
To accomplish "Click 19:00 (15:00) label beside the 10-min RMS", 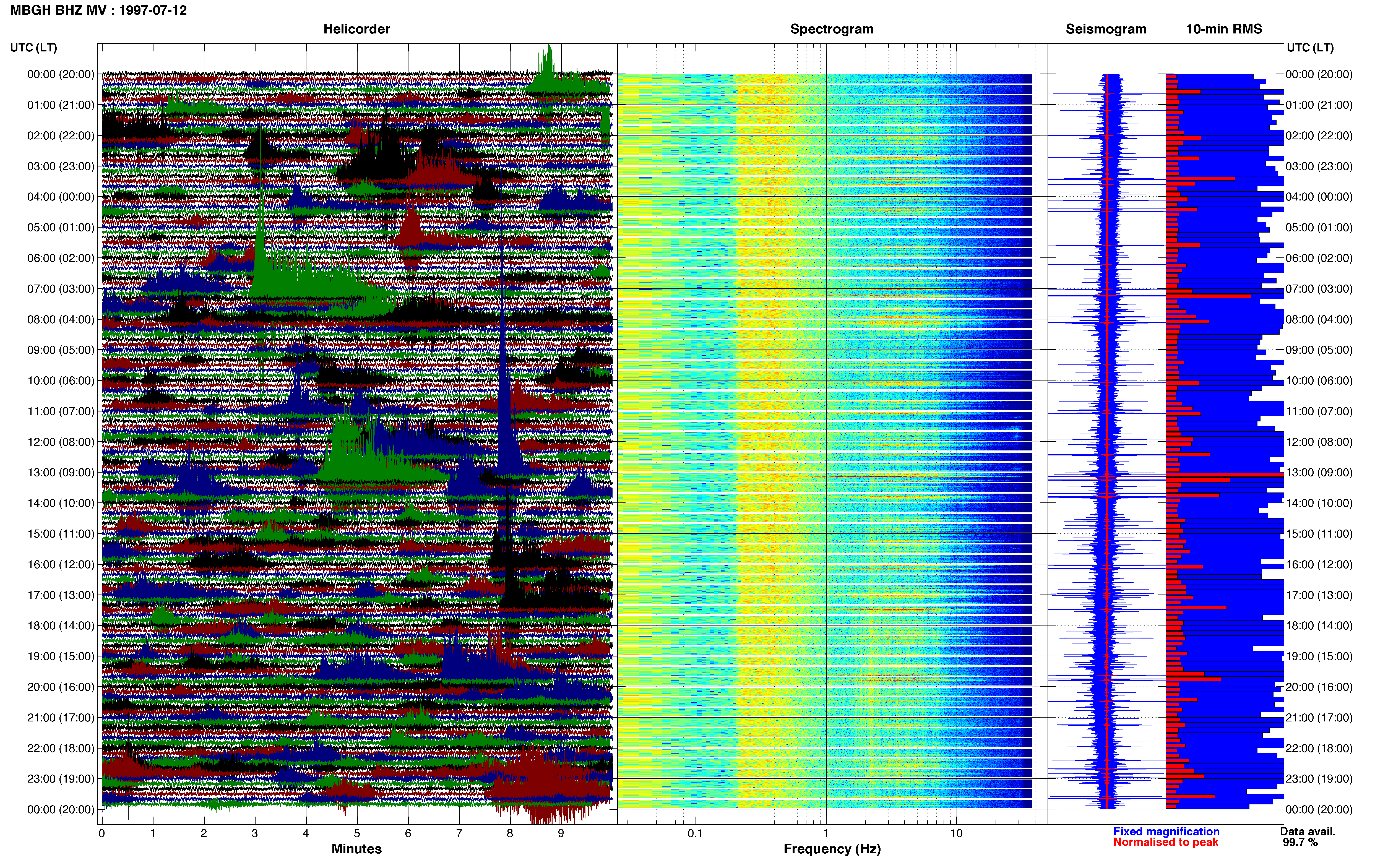I will (1319, 656).
